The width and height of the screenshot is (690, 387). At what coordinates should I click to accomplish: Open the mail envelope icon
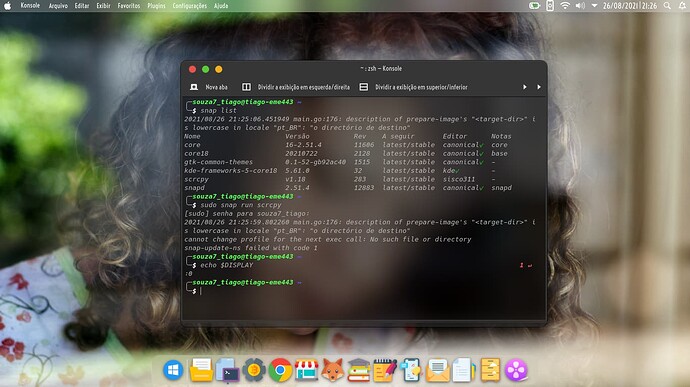[x=437, y=370]
